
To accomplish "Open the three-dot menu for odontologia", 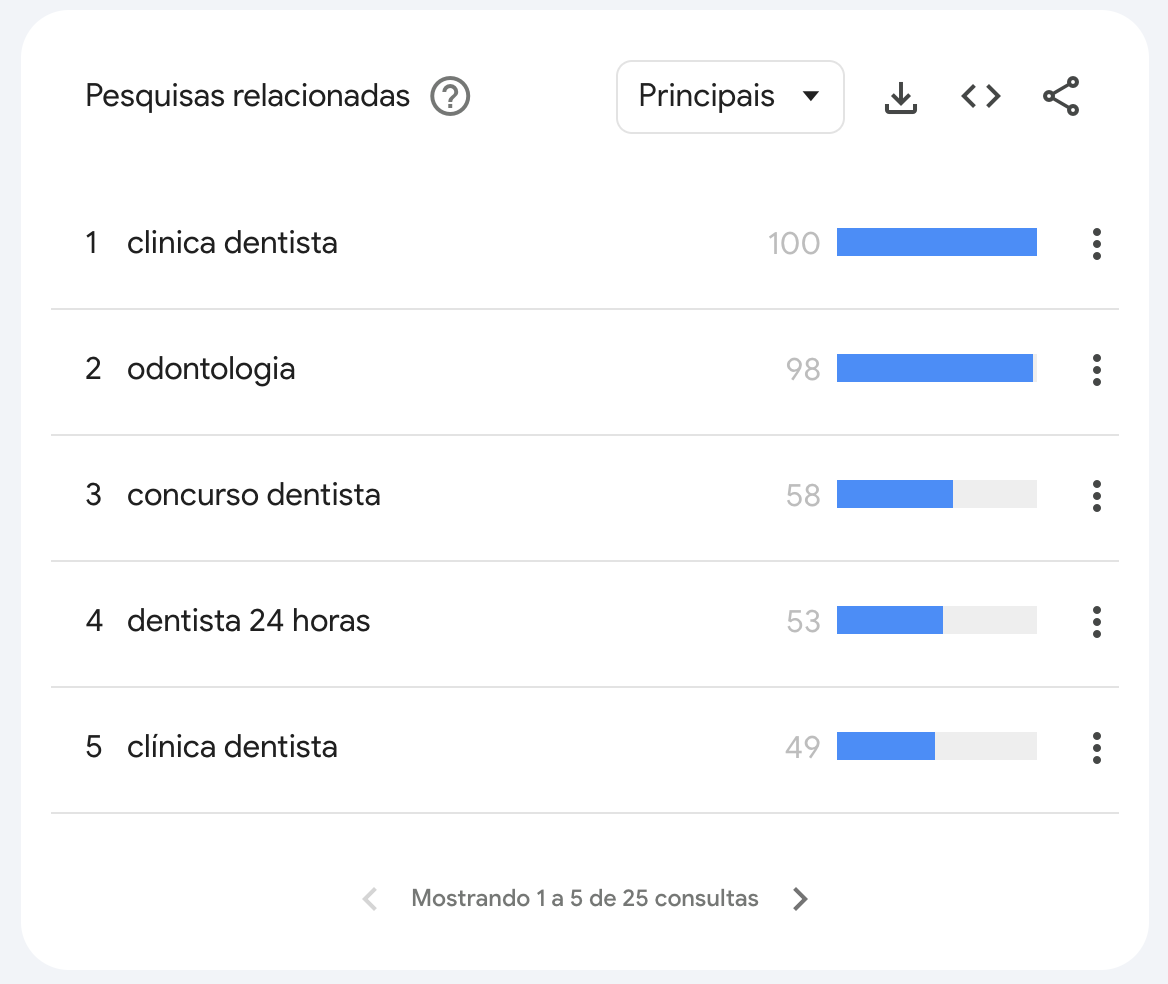I will (1097, 369).
